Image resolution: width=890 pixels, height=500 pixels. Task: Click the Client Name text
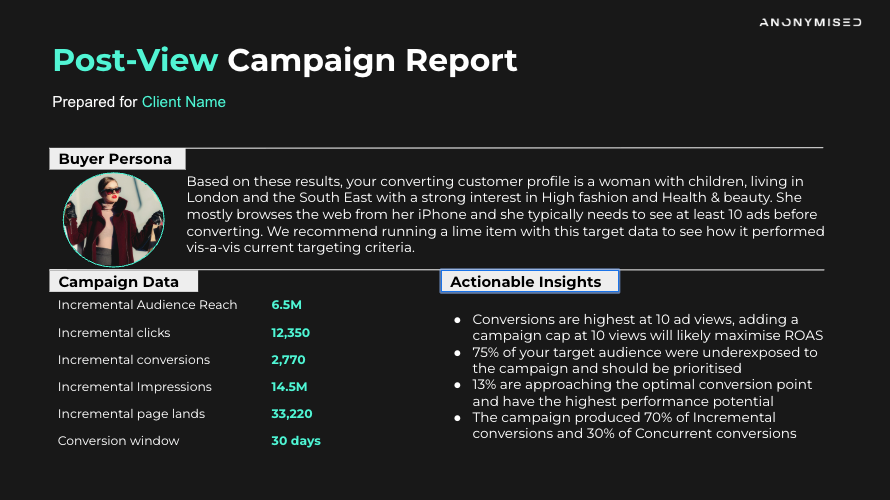pos(184,102)
